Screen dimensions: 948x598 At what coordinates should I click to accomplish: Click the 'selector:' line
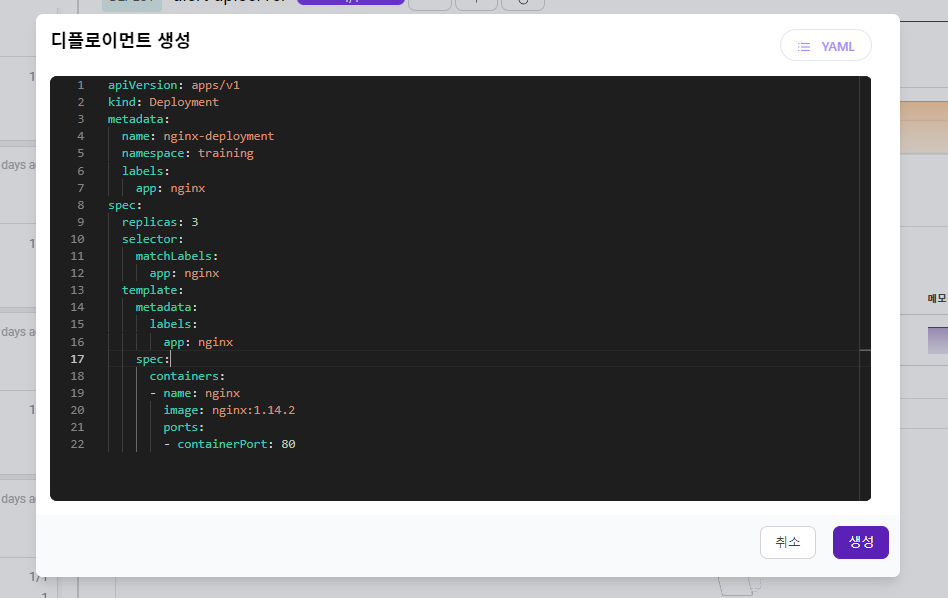tap(152, 239)
